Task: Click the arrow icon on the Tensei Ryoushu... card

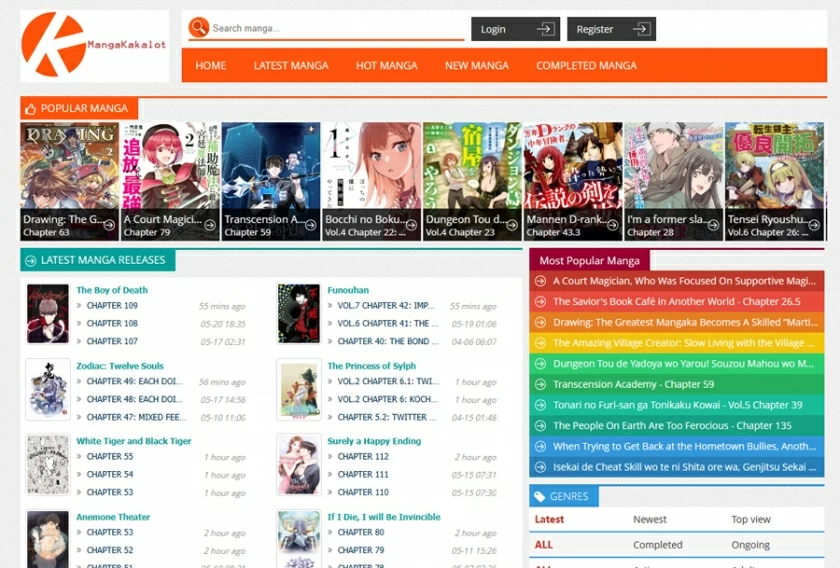Action: [814, 225]
